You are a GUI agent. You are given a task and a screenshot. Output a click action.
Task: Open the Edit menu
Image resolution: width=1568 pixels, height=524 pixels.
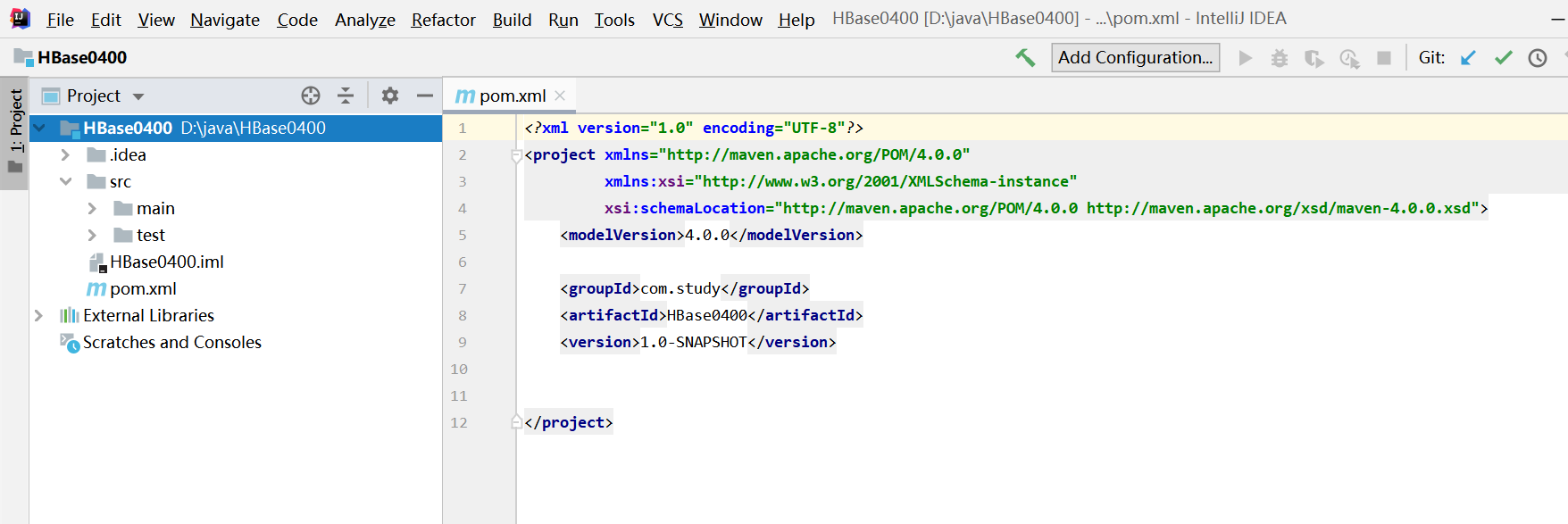tap(105, 20)
